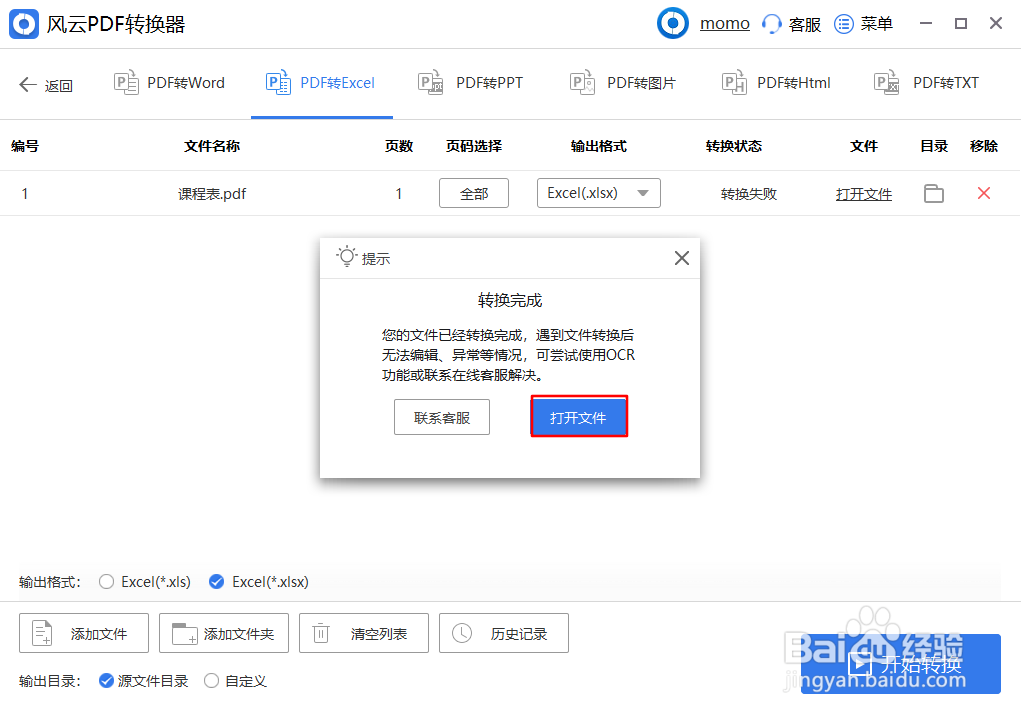Click 打开文件 link in the file row
The height and width of the screenshot is (715, 1021).
tap(863, 194)
